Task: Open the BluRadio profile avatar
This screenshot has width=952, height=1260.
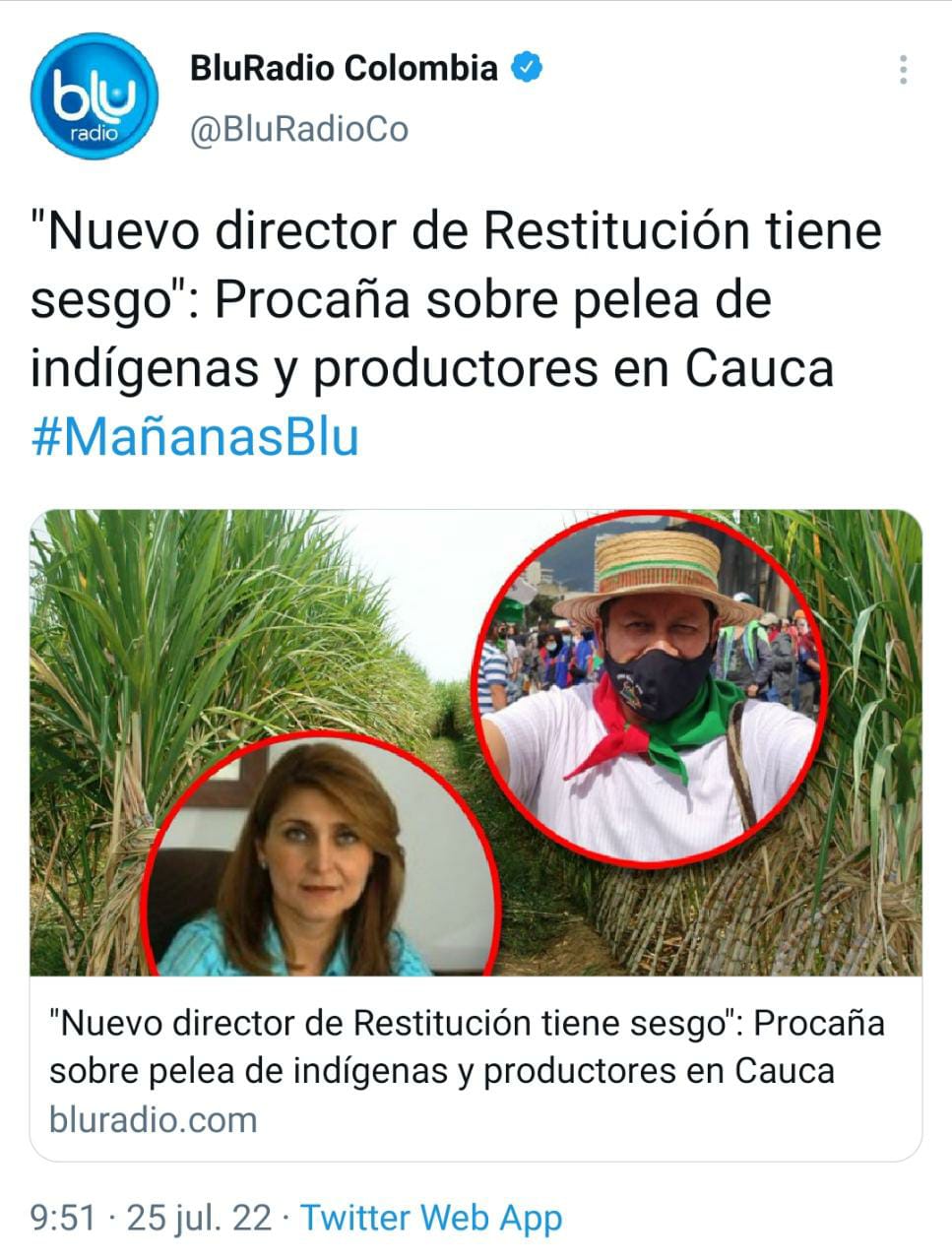Action: 94,95
